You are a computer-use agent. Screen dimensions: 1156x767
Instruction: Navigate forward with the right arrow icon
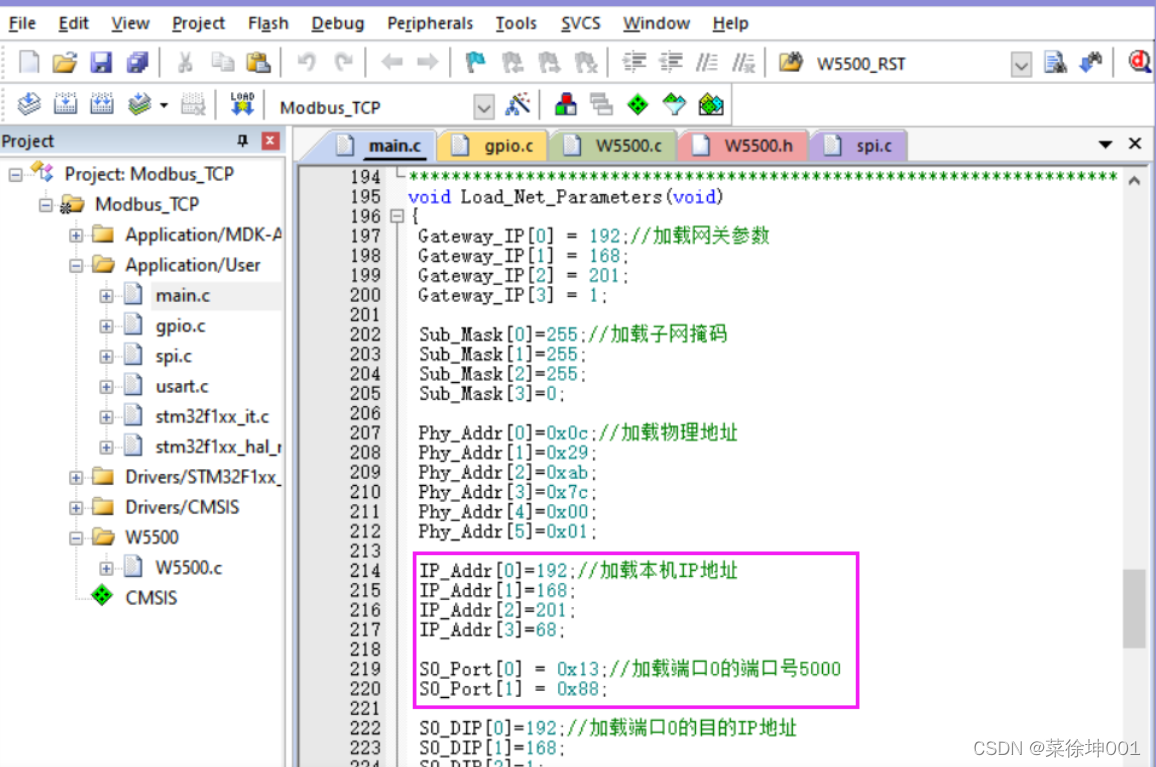point(428,63)
